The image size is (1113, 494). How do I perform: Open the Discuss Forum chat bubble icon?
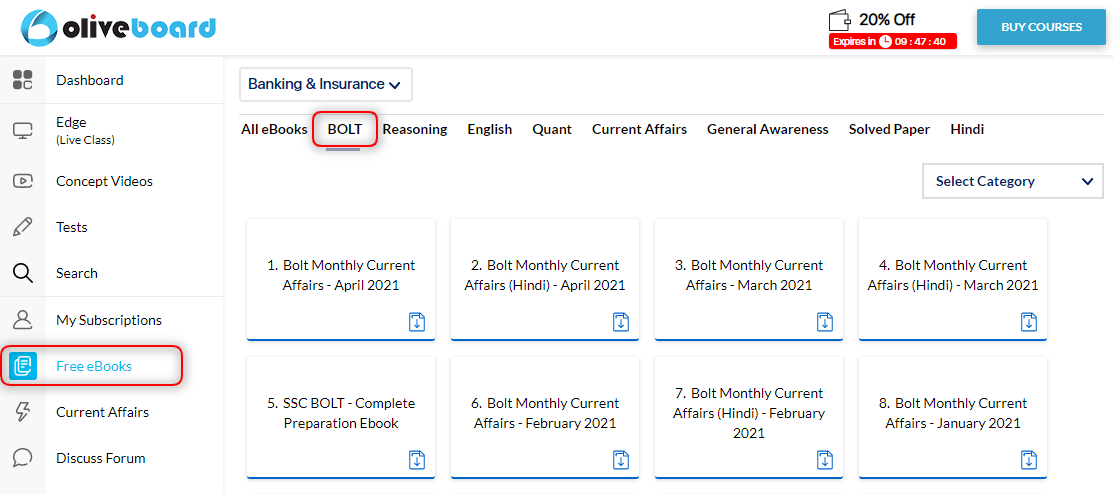(23, 458)
